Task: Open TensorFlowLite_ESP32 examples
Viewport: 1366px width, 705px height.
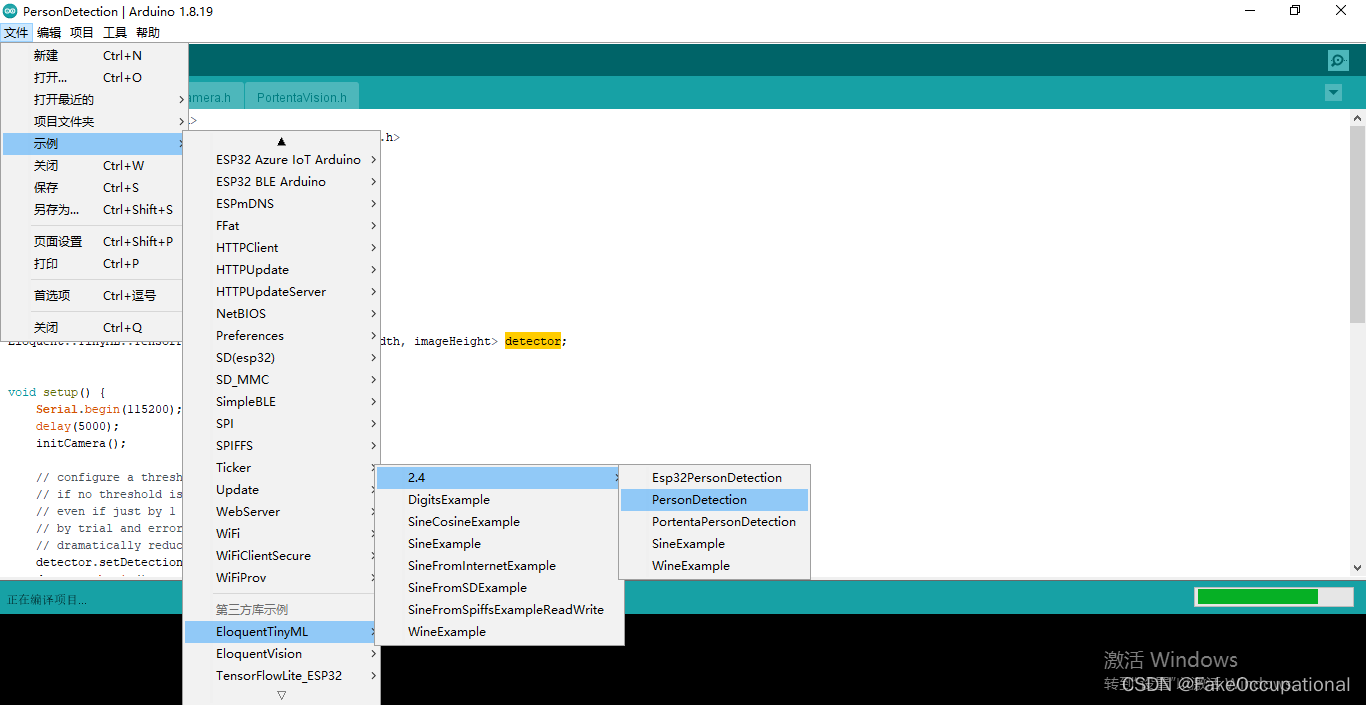Action: click(282, 676)
